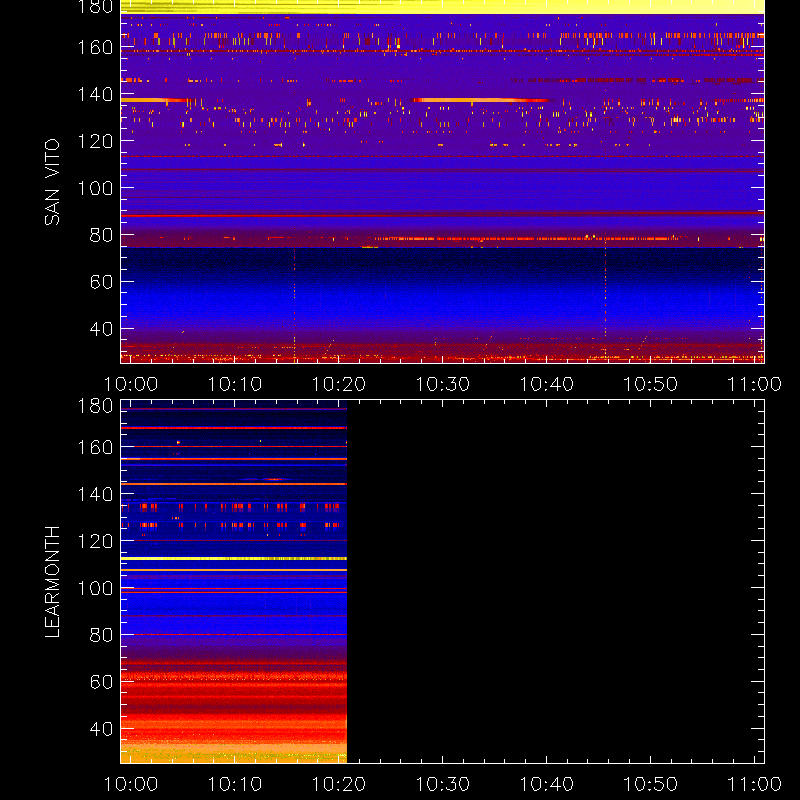Click 10:20 time label under San Vito plot

click(x=339, y=384)
